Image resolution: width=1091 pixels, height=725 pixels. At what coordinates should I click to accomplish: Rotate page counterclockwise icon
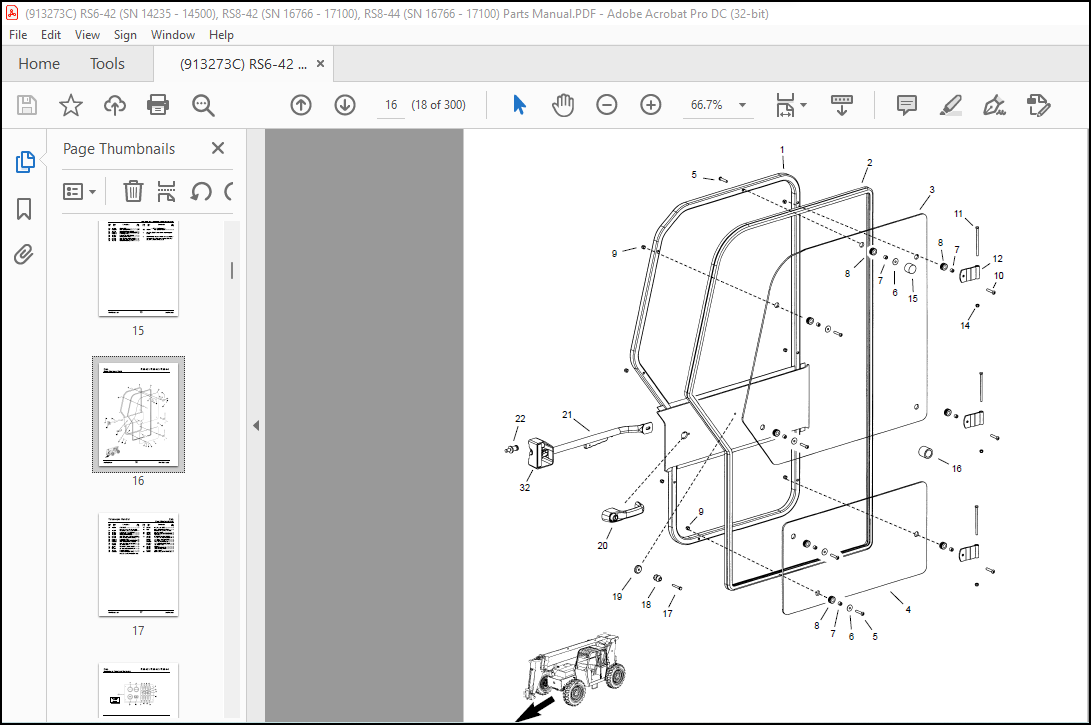201,191
